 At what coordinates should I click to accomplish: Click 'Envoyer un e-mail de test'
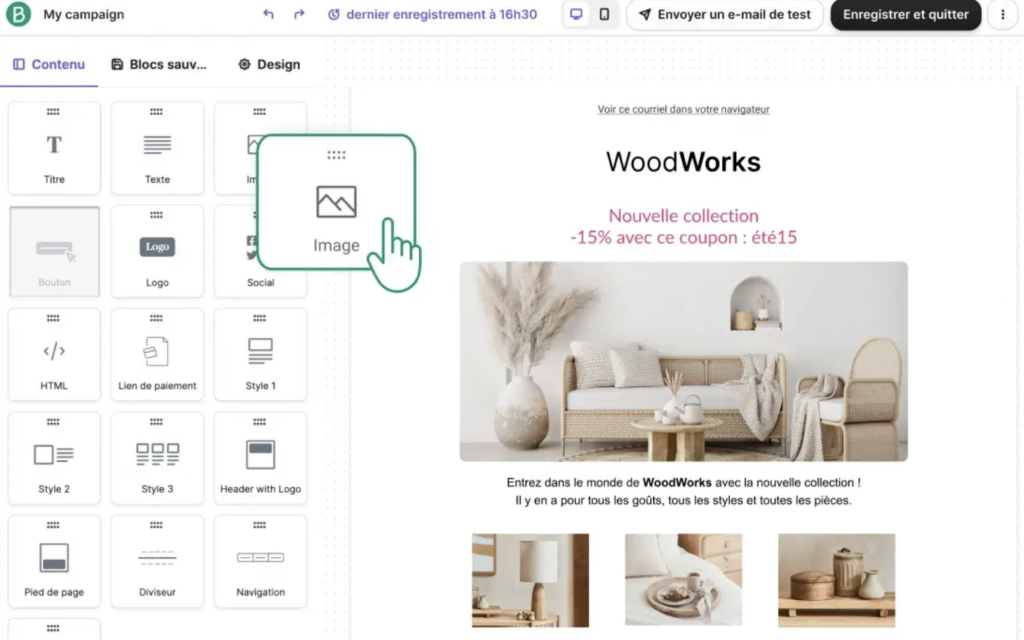725,14
